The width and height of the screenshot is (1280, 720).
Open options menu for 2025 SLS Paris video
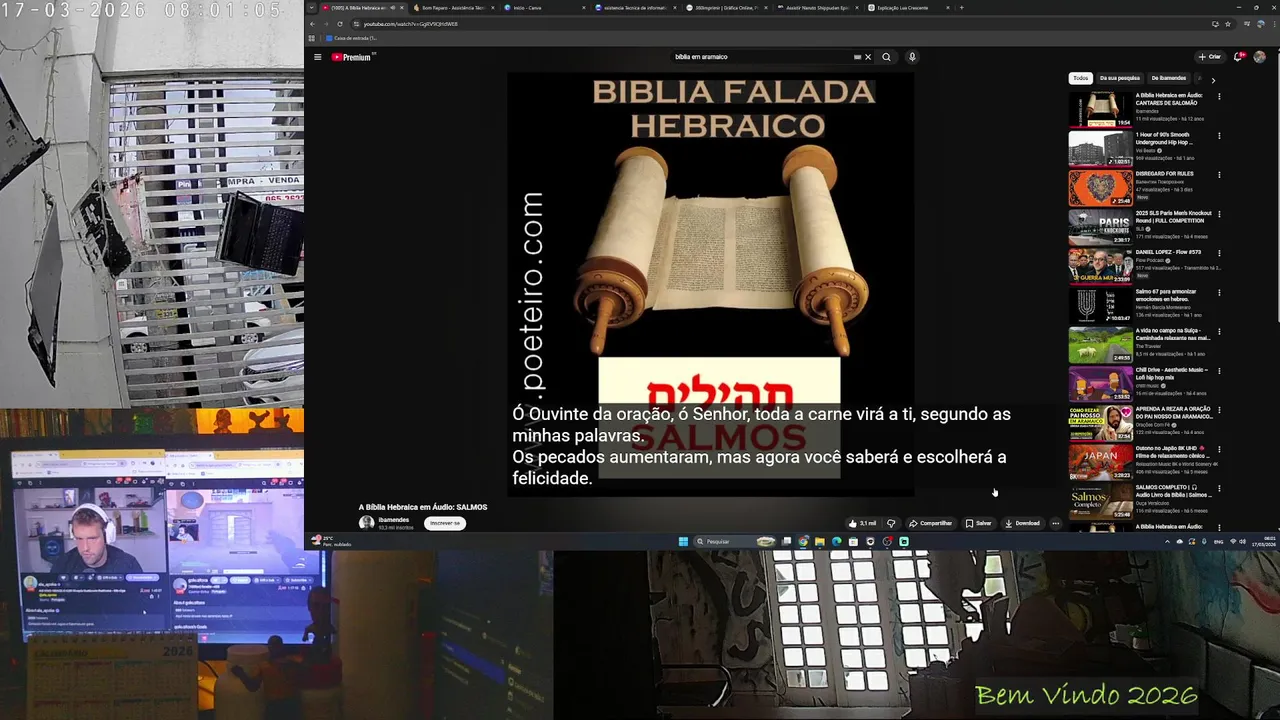(x=1219, y=214)
